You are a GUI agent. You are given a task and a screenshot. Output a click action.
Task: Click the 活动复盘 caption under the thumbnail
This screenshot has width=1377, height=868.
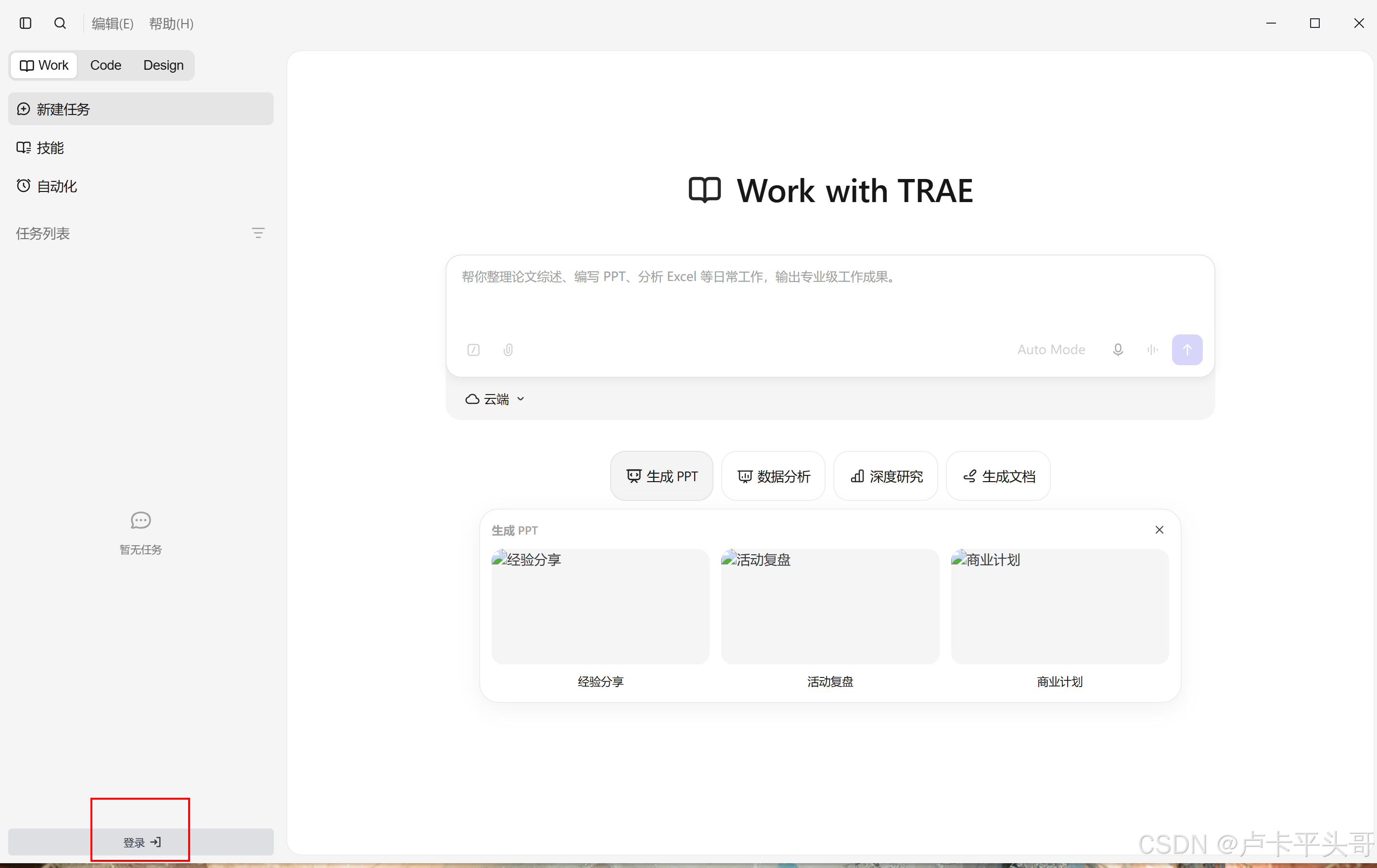(x=830, y=682)
